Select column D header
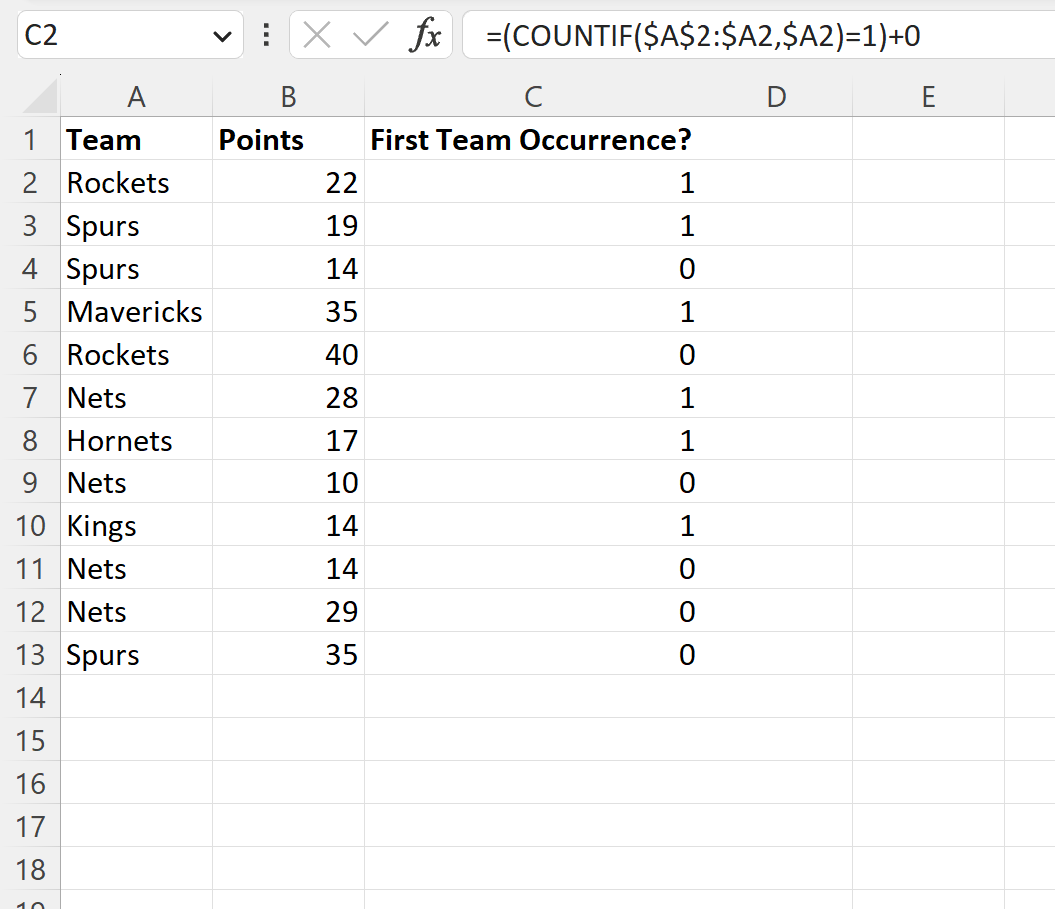Screen dimensions: 1055x909 click(x=777, y=97)
